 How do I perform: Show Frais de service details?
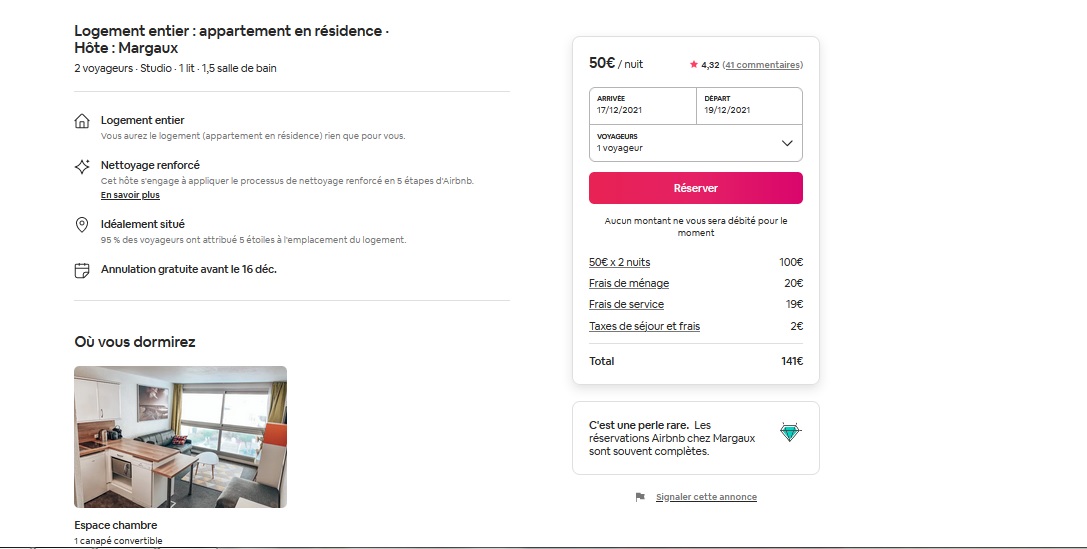[x=626, y=304]
